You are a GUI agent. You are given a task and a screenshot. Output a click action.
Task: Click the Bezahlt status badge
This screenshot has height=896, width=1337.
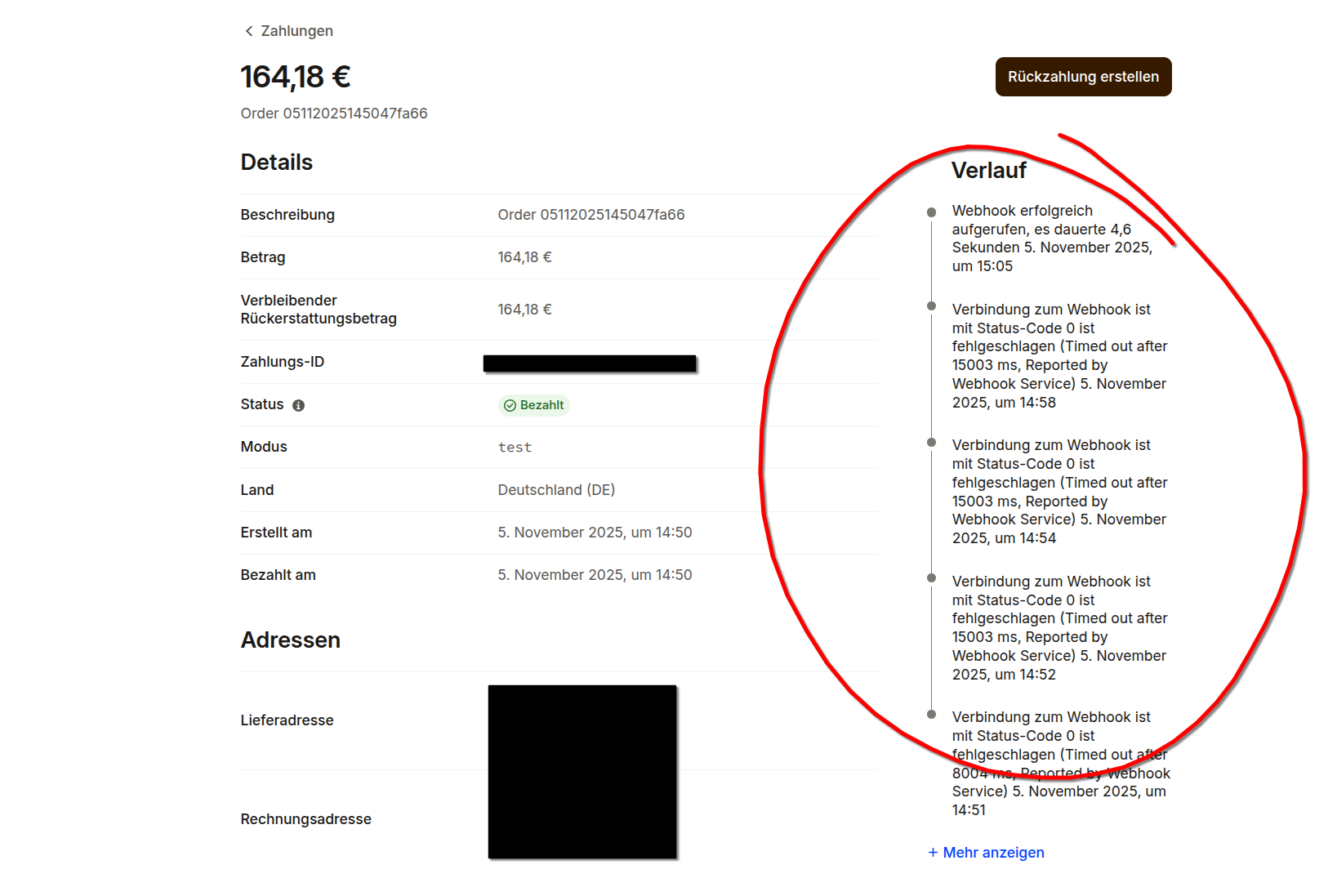point(533,405)
